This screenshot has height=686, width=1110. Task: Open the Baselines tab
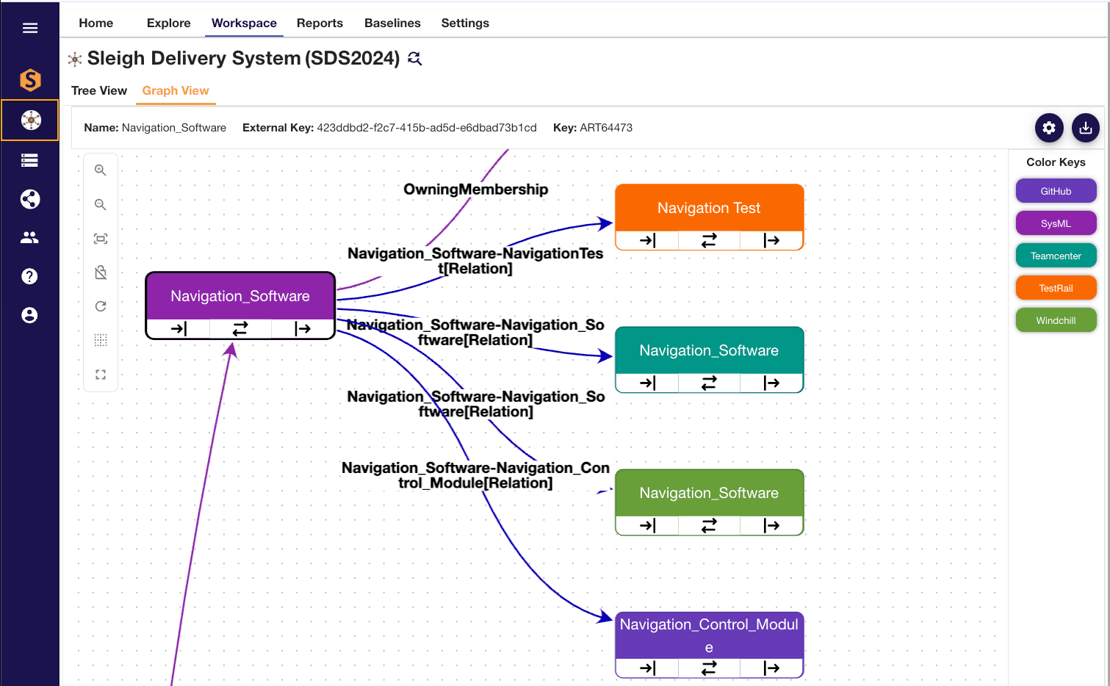coord(392,23)
